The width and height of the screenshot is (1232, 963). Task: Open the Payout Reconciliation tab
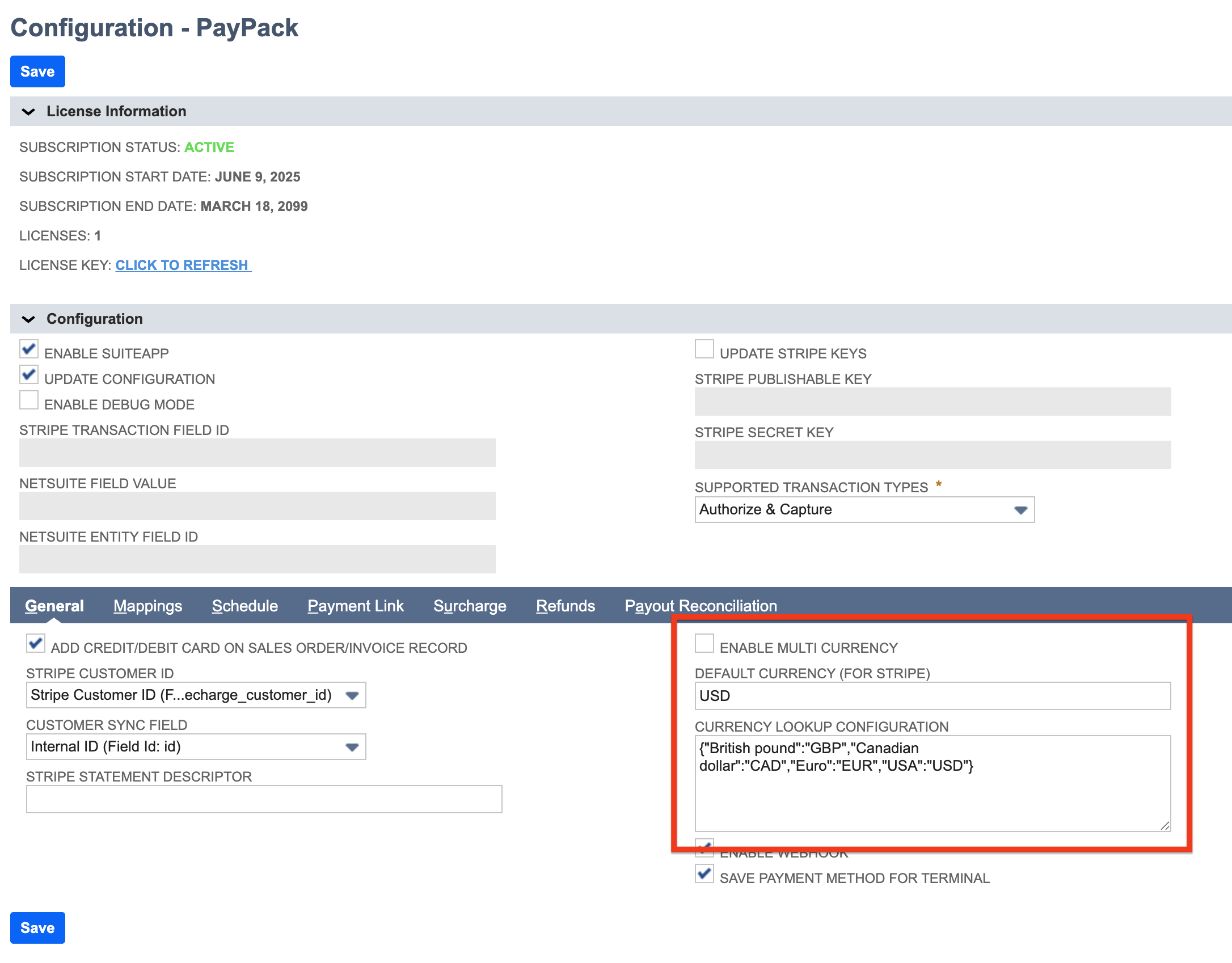[x=701, y=606]
